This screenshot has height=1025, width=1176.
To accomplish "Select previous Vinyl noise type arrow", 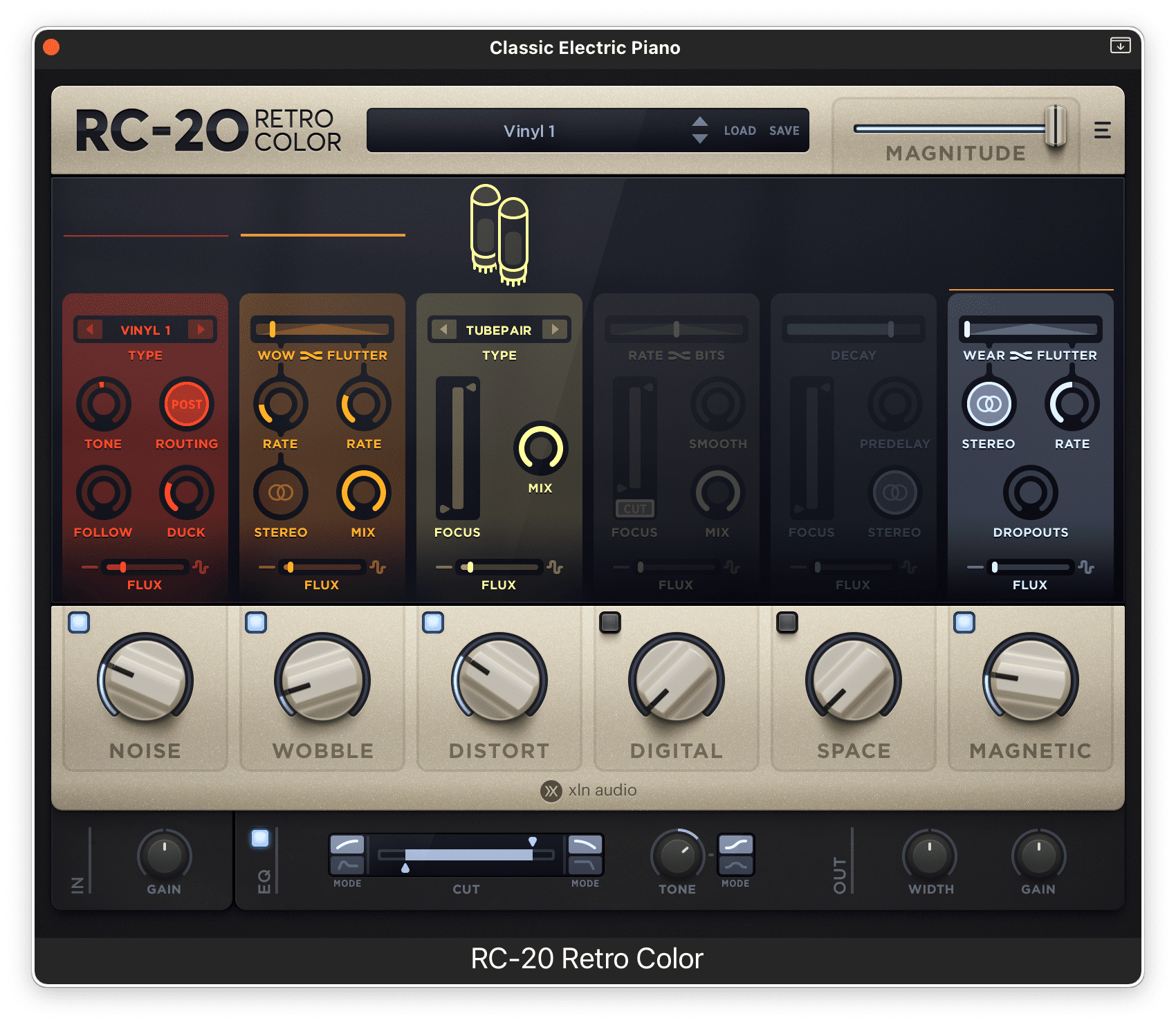I will (x=90, y=329).
